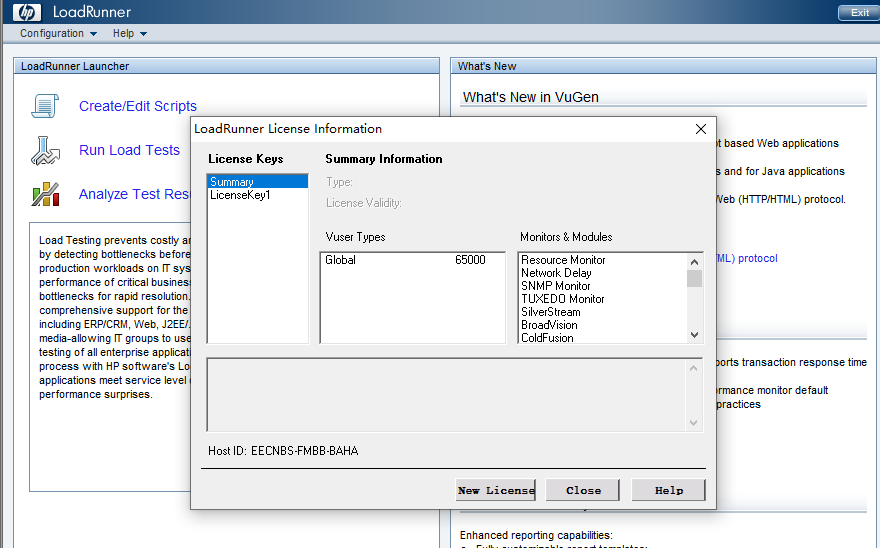Click the What's New panel header
The height and width of the screenshot is (548, 880).
pyautogui.click(x=663, y=66)
